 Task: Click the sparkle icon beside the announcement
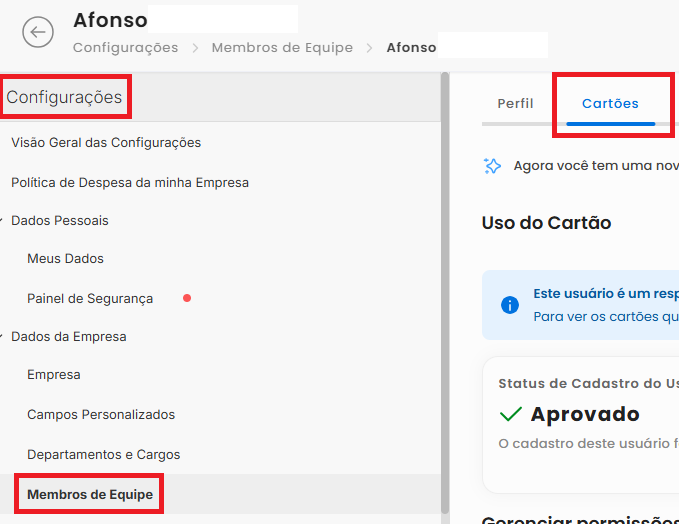point(492,166)
